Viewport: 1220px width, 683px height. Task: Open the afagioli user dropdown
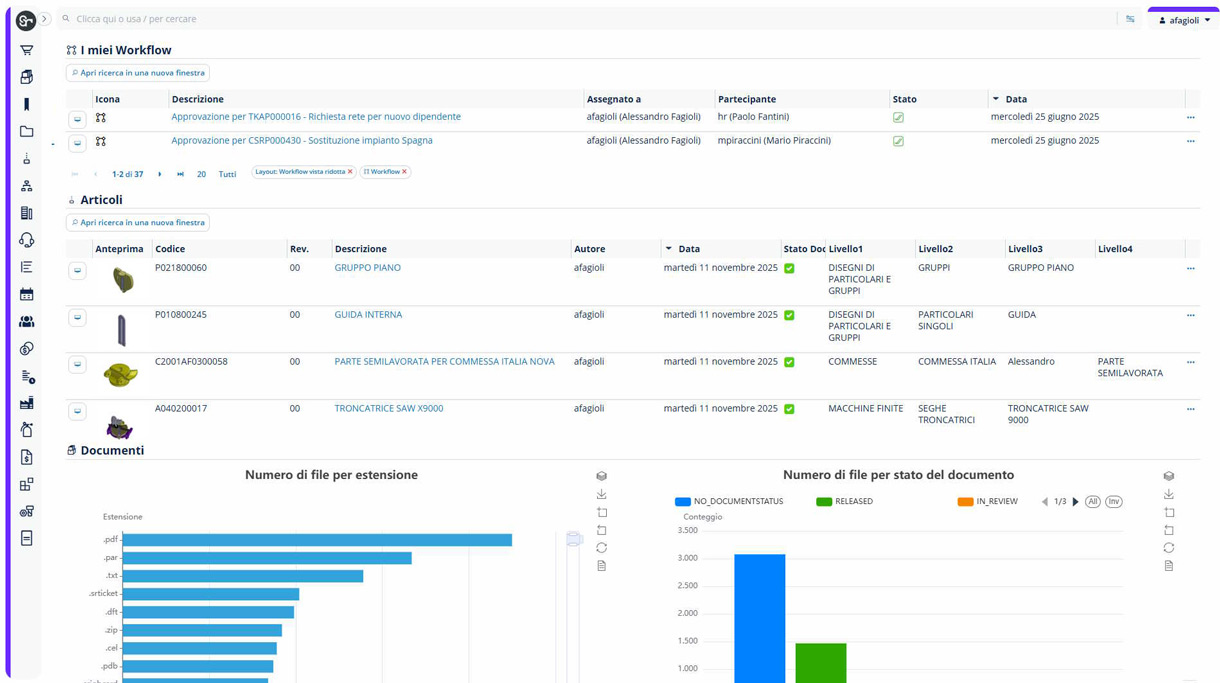1183,20
